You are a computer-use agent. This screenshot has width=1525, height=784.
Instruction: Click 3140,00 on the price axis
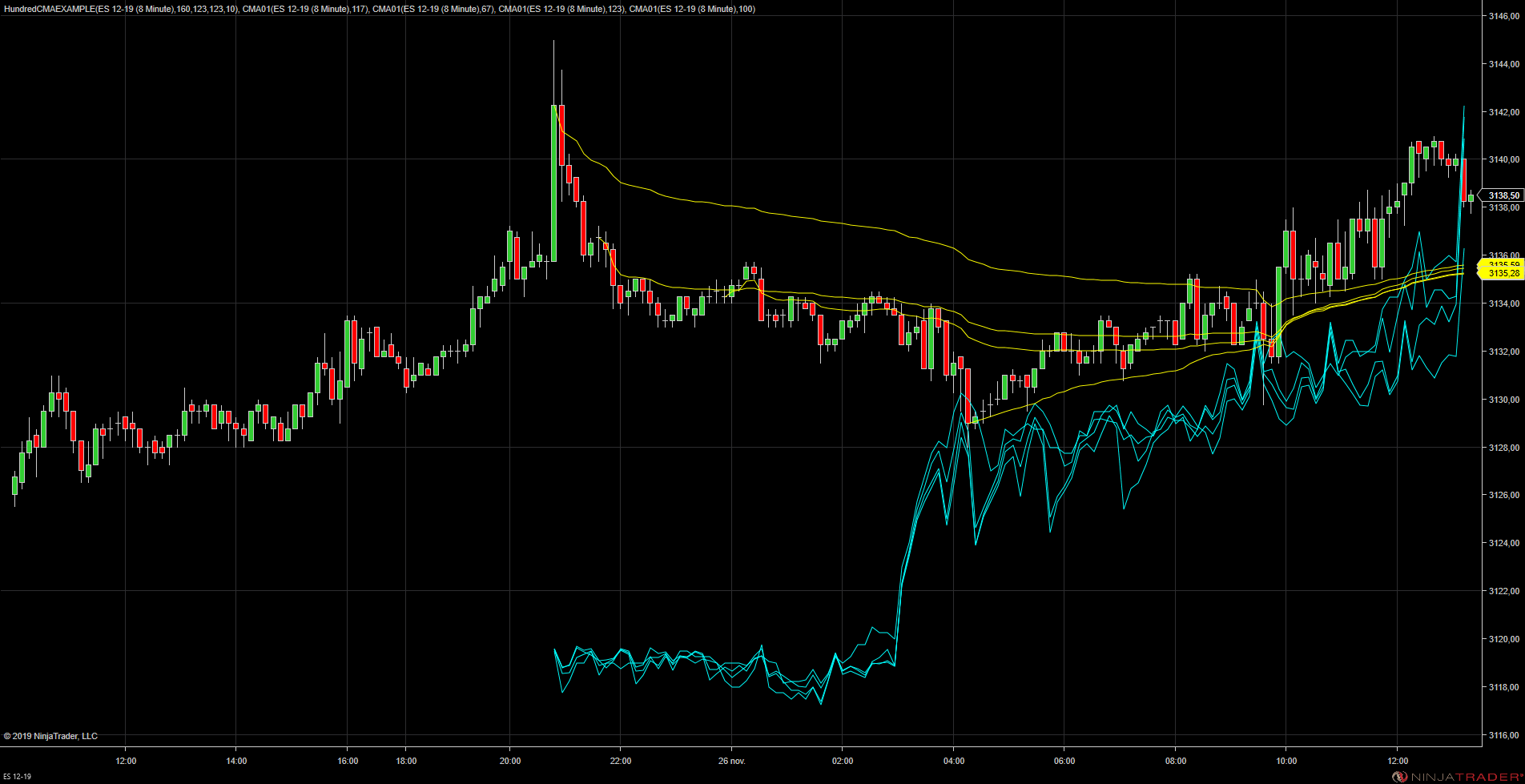click(1503, 159)
